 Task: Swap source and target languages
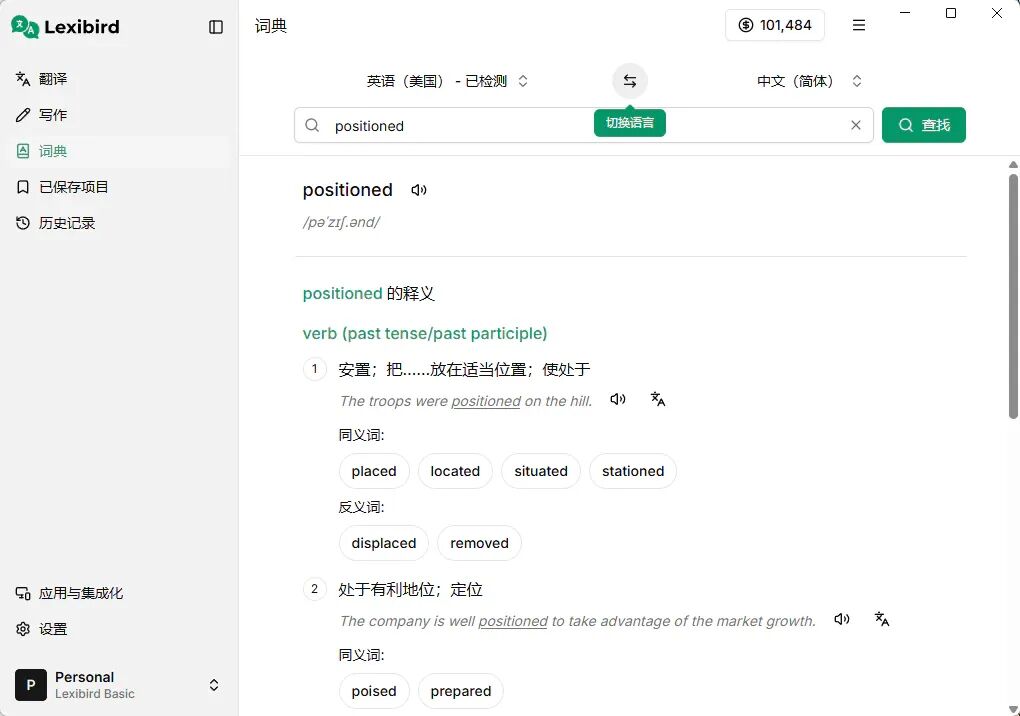click(x=630, y=81)
